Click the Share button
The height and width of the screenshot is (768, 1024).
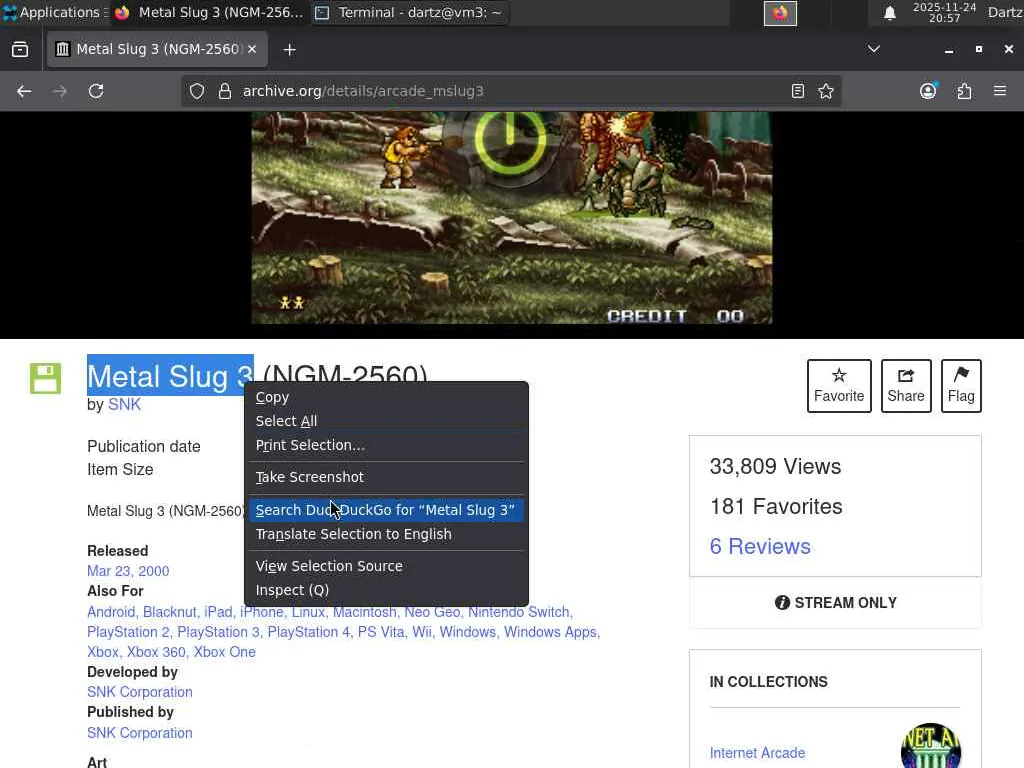tap(906, 386)
